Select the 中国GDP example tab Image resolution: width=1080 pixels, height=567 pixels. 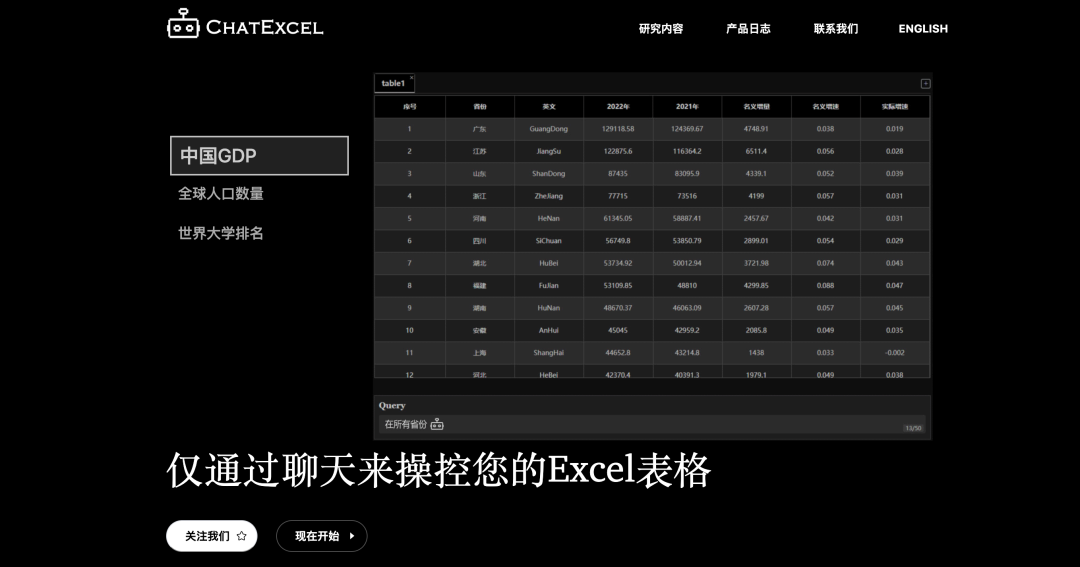[x=259, y=156]
